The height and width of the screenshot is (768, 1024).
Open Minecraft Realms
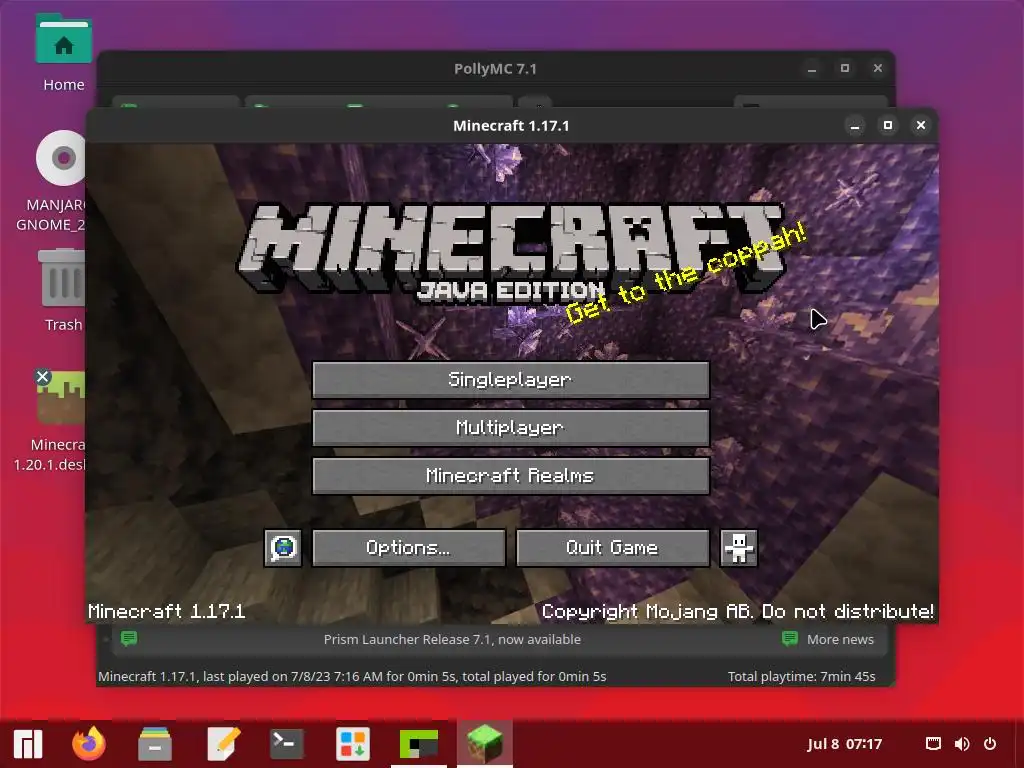[511, 475]
